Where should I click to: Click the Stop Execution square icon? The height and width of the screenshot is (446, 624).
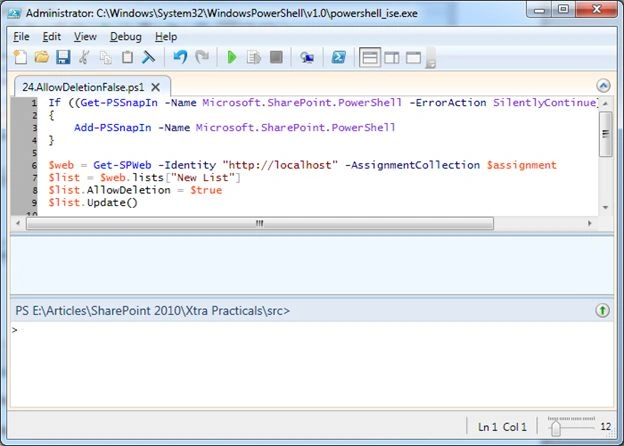point(276,57)
